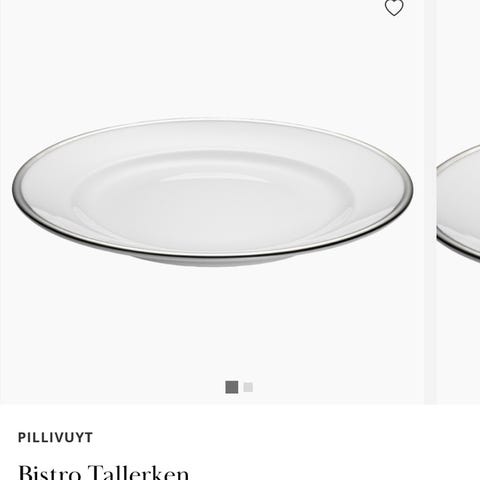Open the PILLIVUYT brand link
This screenshot has height=480, width=480.
click(55, 437)
